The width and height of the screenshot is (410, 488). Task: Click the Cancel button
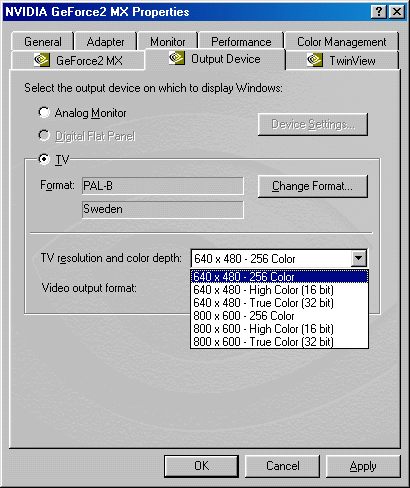pos(282,466)
